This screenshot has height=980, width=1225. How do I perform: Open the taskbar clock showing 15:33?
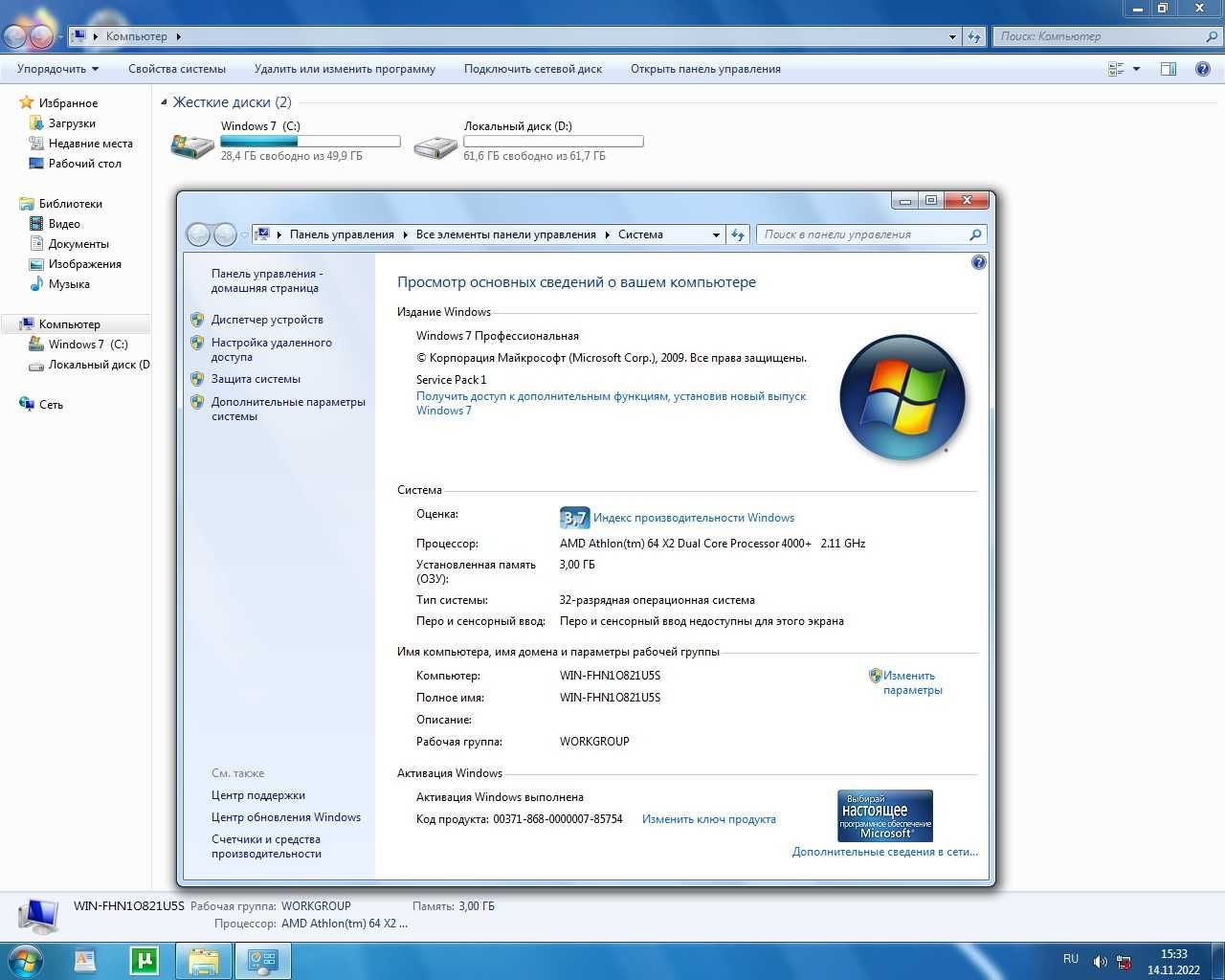point(1173,962)
